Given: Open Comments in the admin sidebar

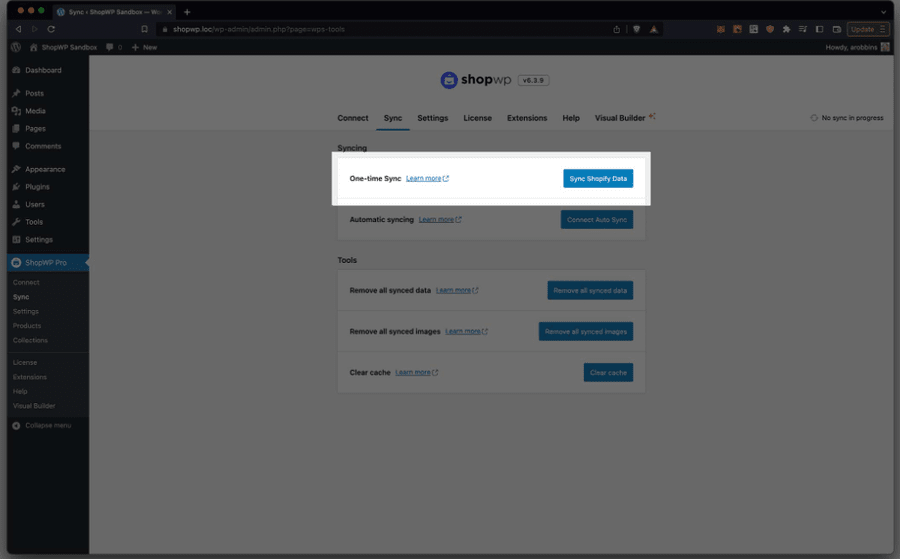Looking at the screenshot, I should click(43, 146).
